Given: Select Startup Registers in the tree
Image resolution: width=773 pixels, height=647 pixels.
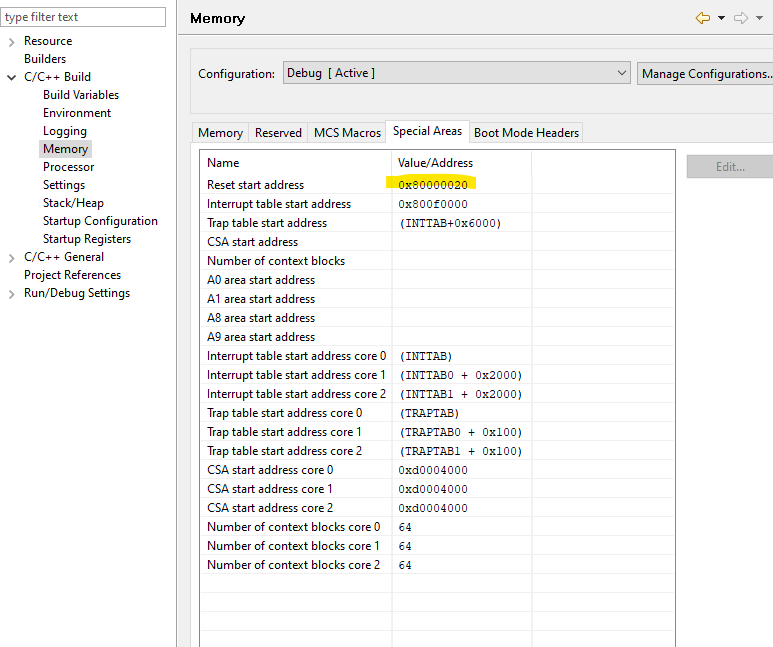Looking at the screenshot, I should 87,239.
